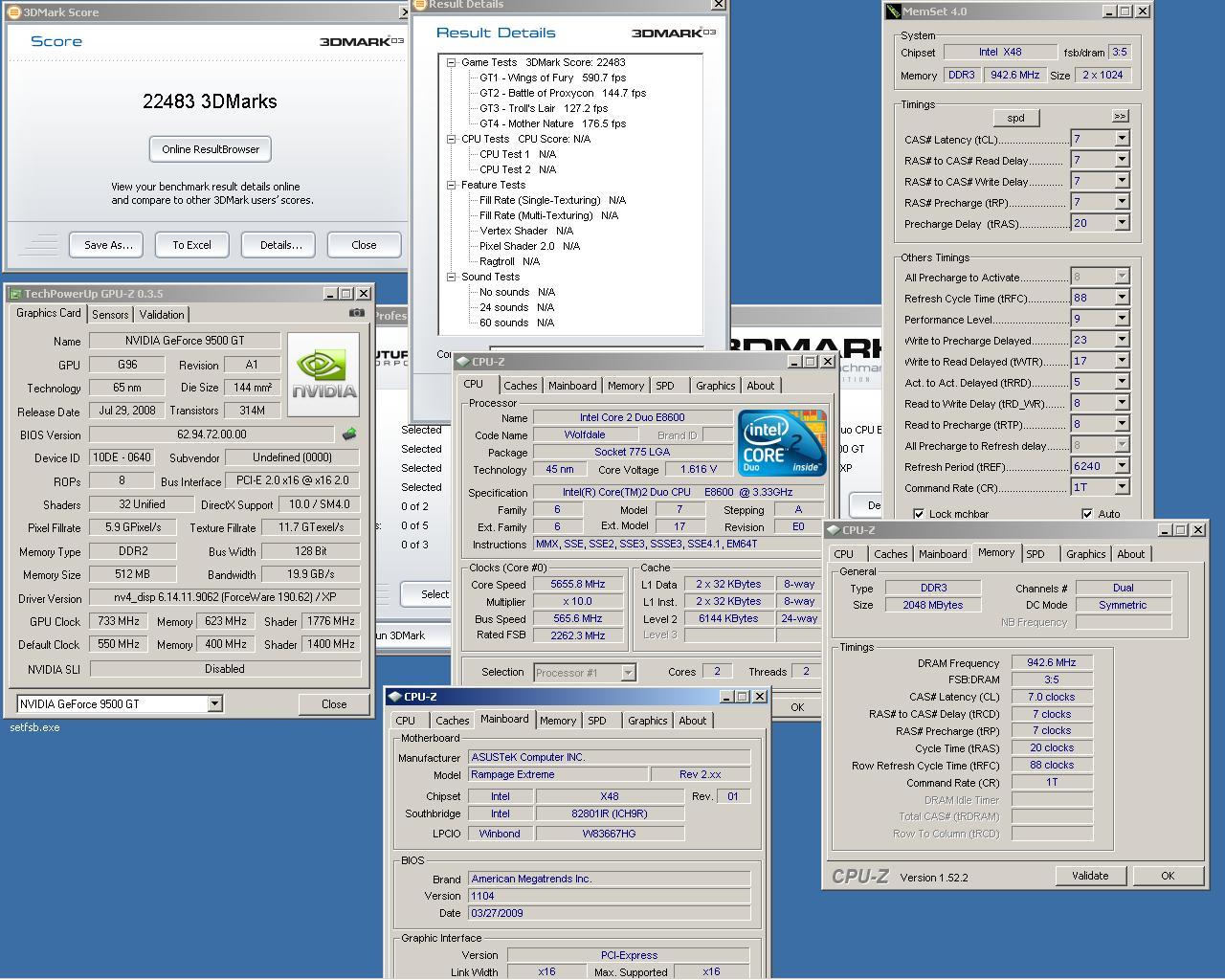The height and width of the screenshot is (980, 1225).
Task: Select the 24 sounds result row
Action: pyautogui.click(x=517, y=307)
